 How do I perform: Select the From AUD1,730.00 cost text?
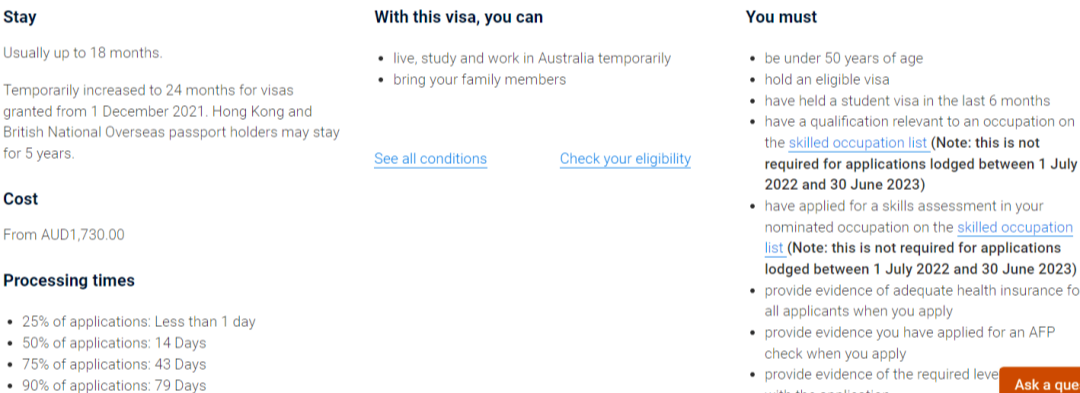coord(64,235)
